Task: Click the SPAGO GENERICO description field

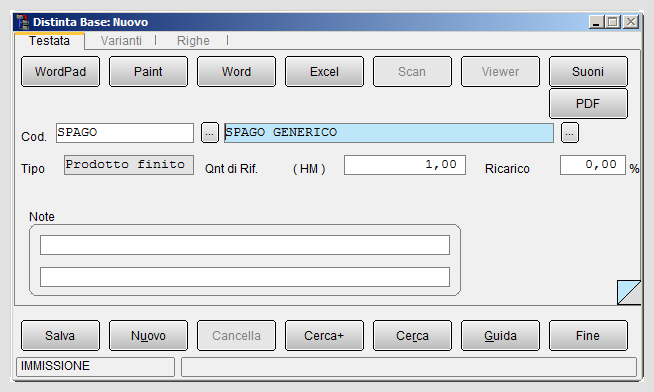Action: pos(389,133)
